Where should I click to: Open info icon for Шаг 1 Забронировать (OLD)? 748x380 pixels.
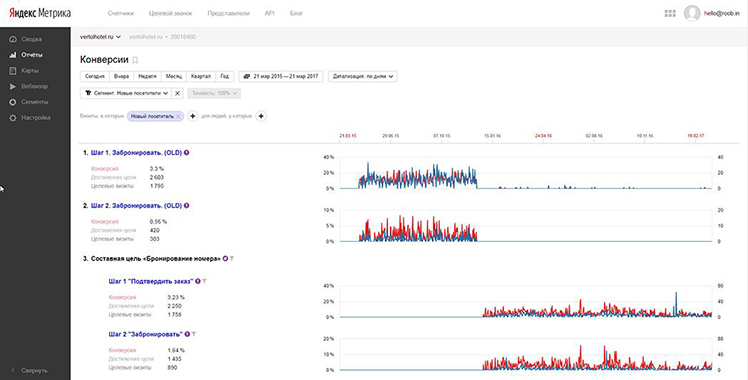pos(187,153)
